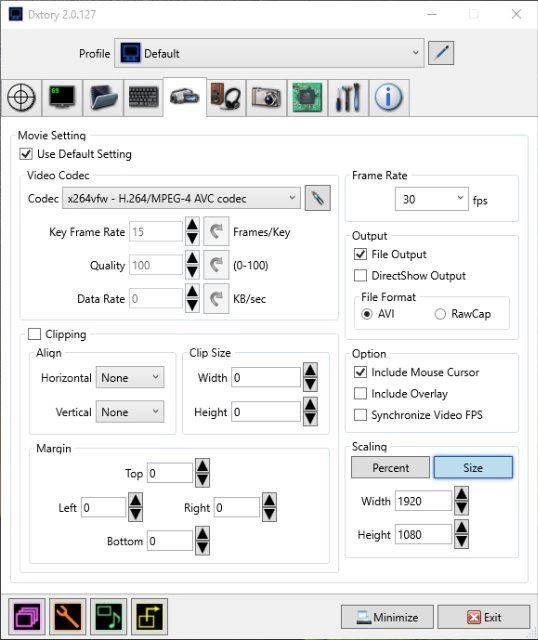Click the Bottom margin input field
The width and height of the screenshot is (538, 640).
(170, 541)
